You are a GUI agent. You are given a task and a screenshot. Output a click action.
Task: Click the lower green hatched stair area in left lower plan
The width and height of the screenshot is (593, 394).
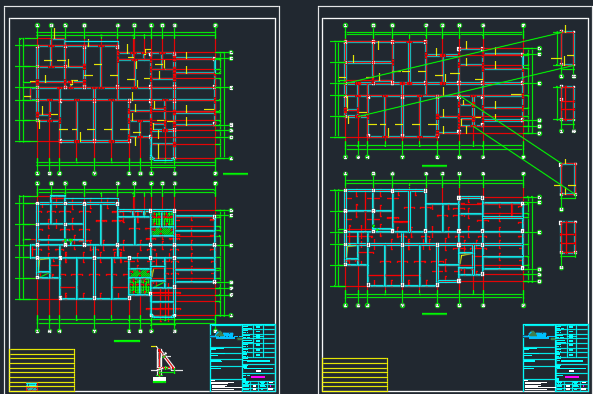140,282
